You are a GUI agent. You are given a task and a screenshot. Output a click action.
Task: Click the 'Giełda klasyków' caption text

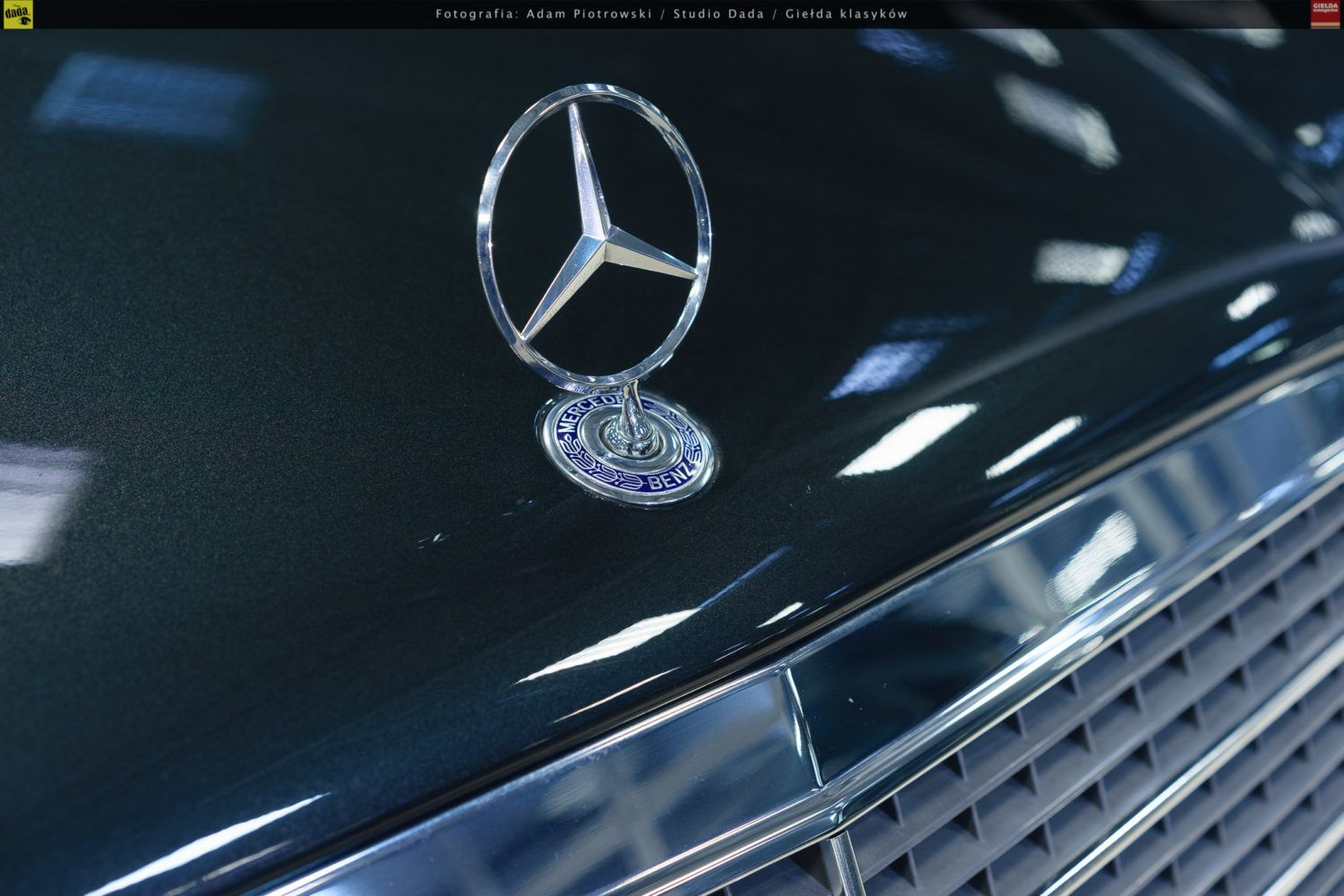[846, 14]
